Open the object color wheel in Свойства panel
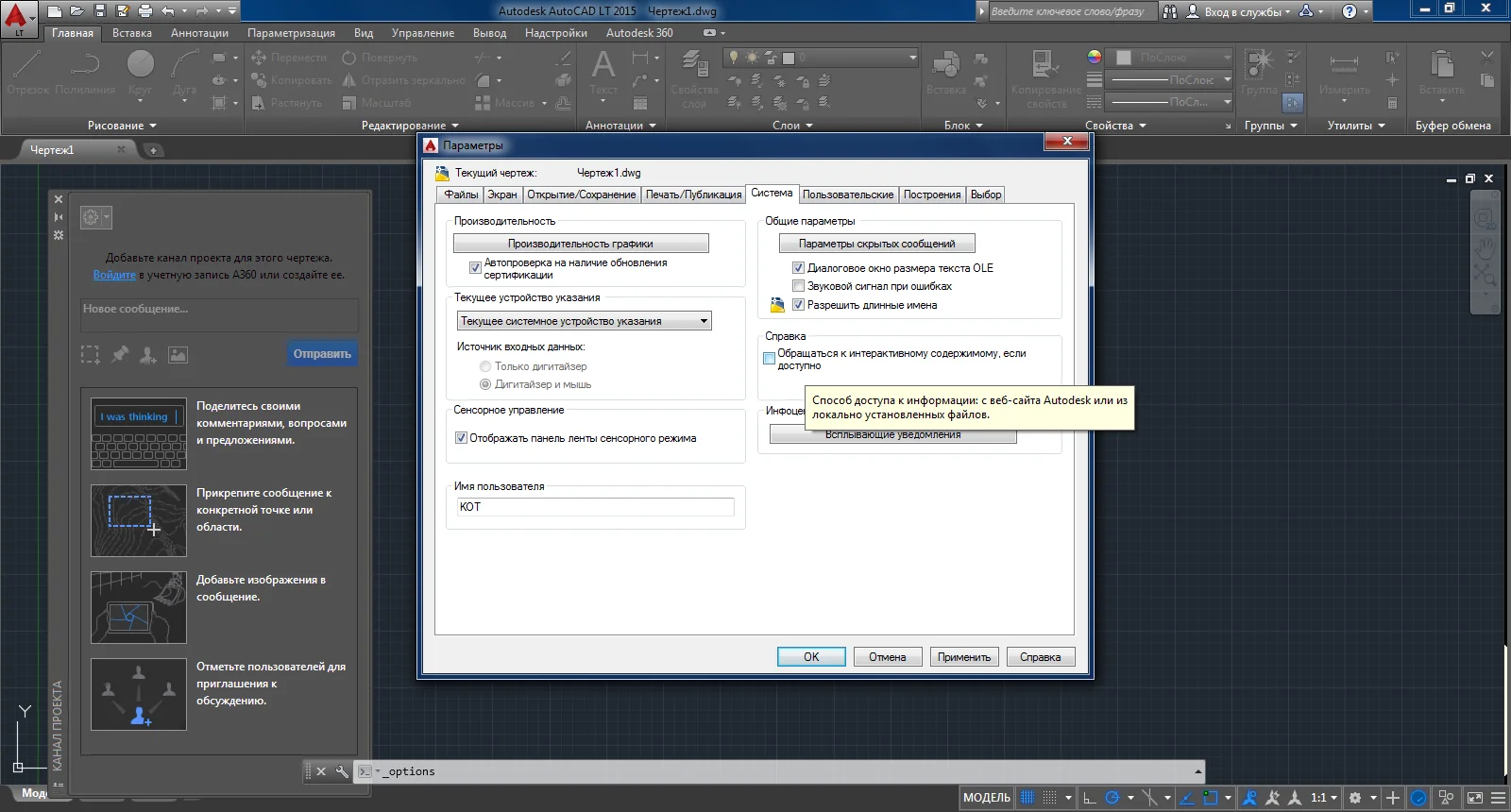1511x812 pixels. [1094, 58]
